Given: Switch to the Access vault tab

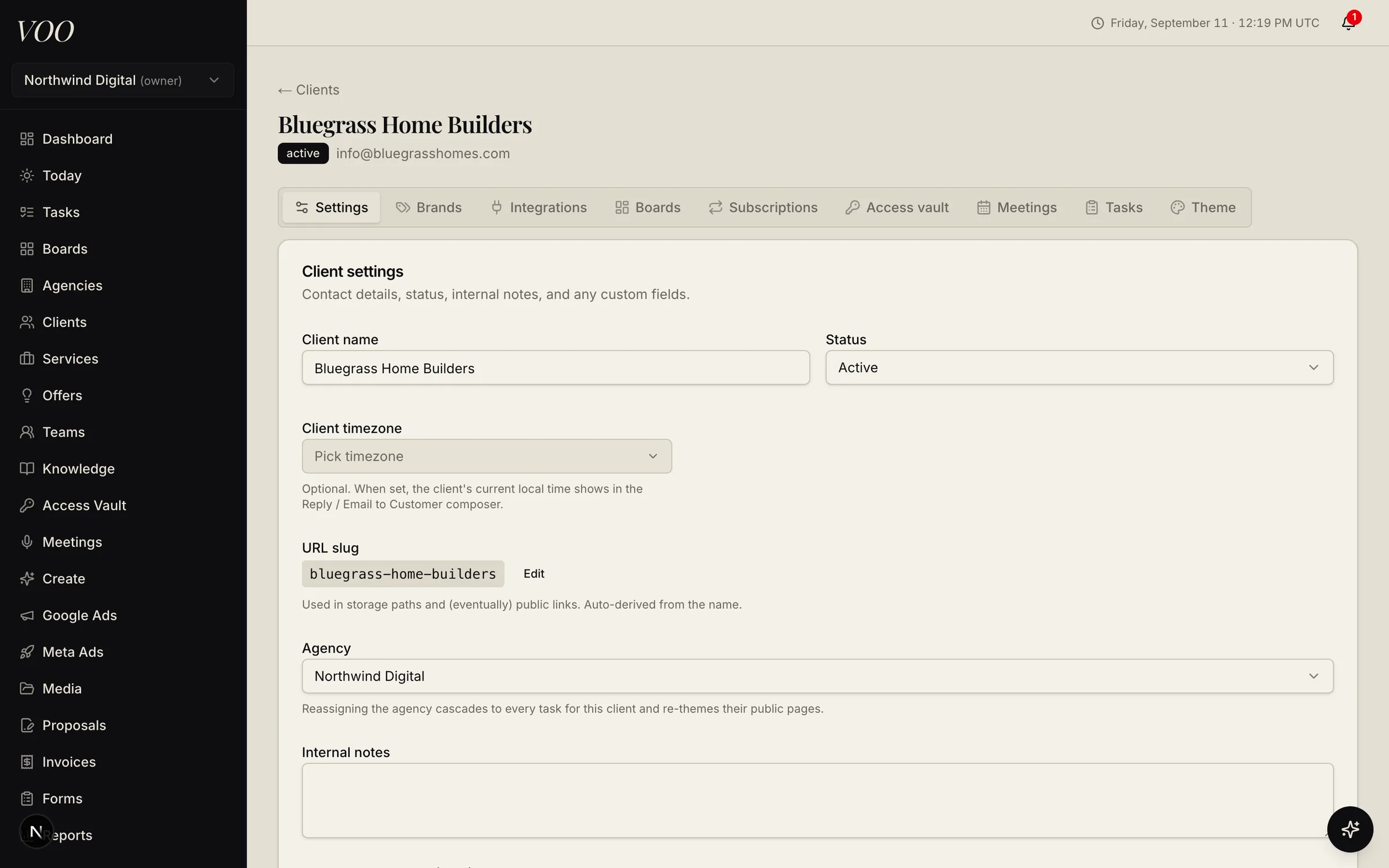Looking at the screenshot, I should click(x=897, y=207).
